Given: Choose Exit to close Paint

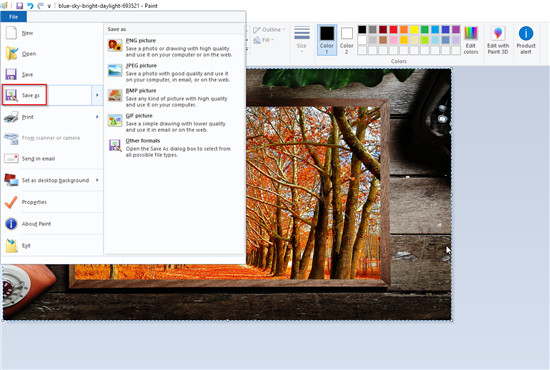Looking at the screenshot, I should (52, 245).
